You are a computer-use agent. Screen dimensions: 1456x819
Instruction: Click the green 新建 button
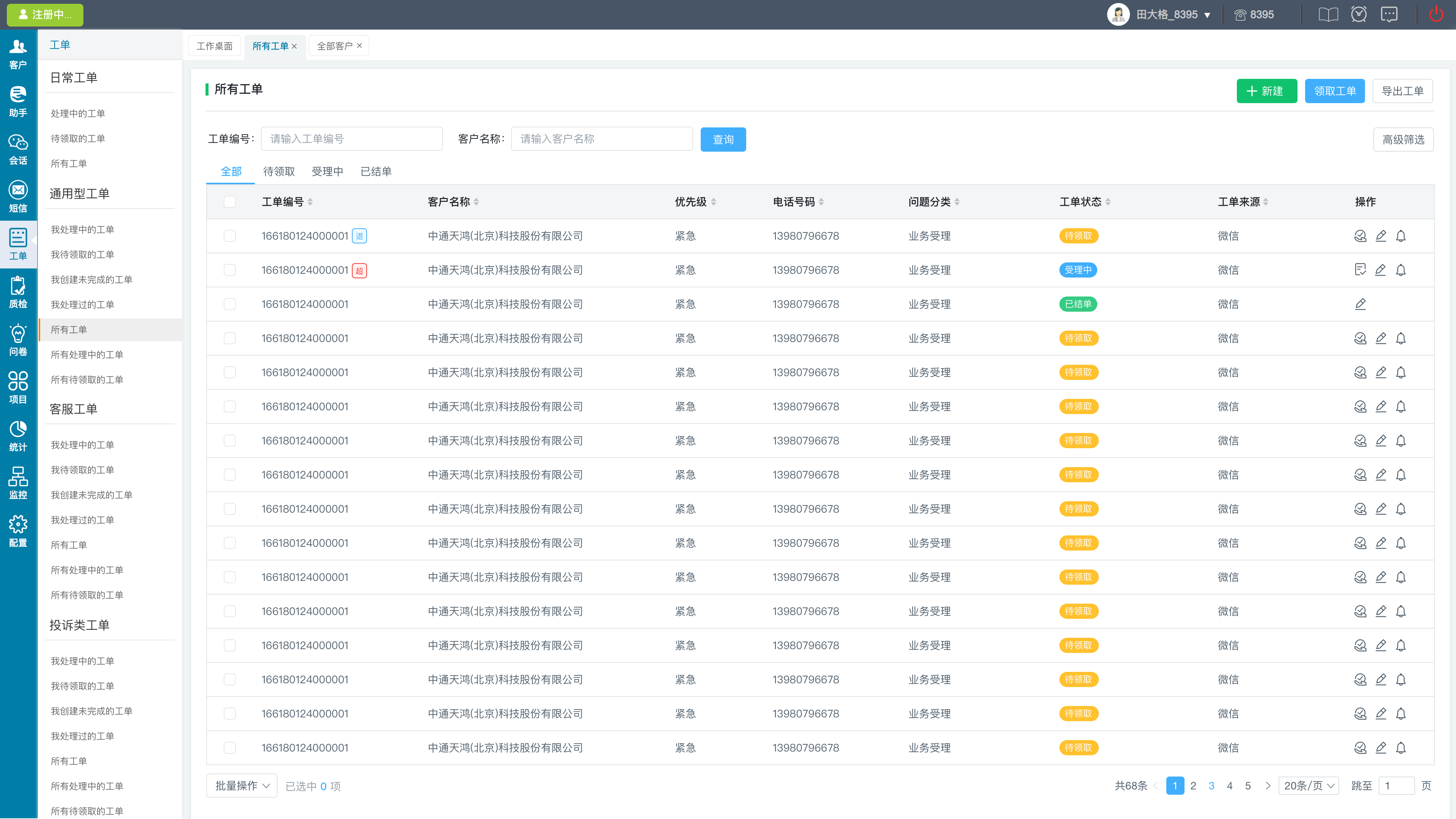[1267, 91]
